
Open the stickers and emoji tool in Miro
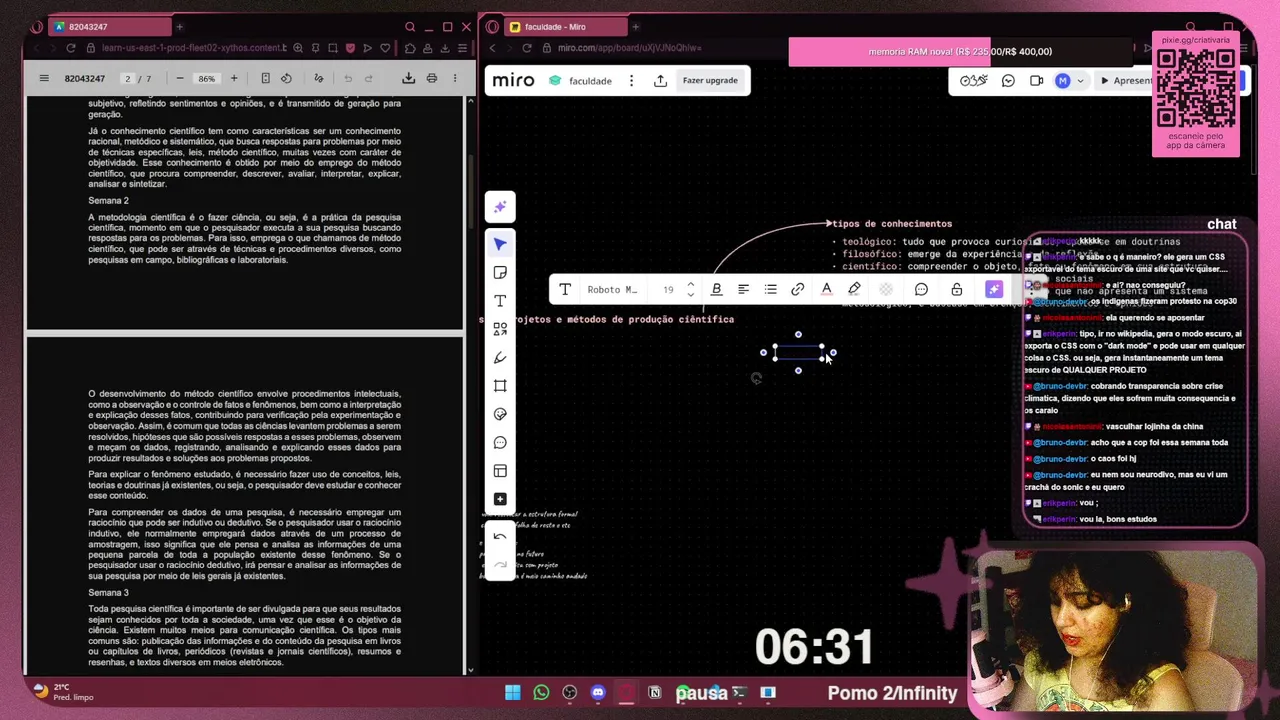click(500, 414)
